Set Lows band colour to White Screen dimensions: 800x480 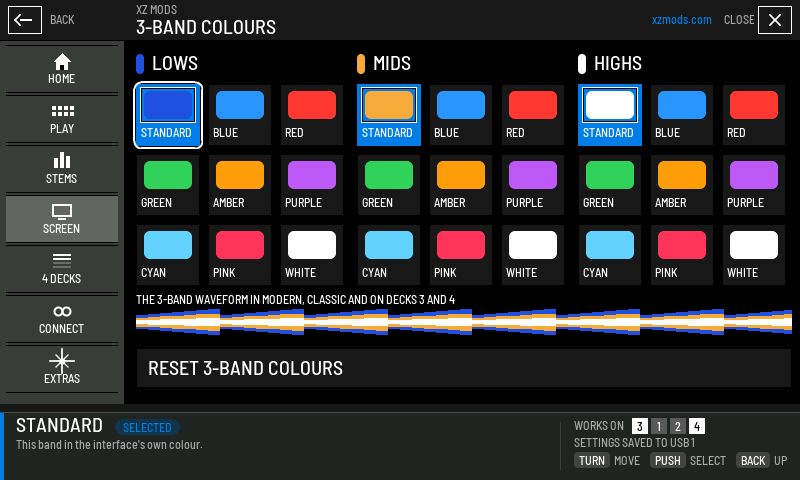(312, 255)
